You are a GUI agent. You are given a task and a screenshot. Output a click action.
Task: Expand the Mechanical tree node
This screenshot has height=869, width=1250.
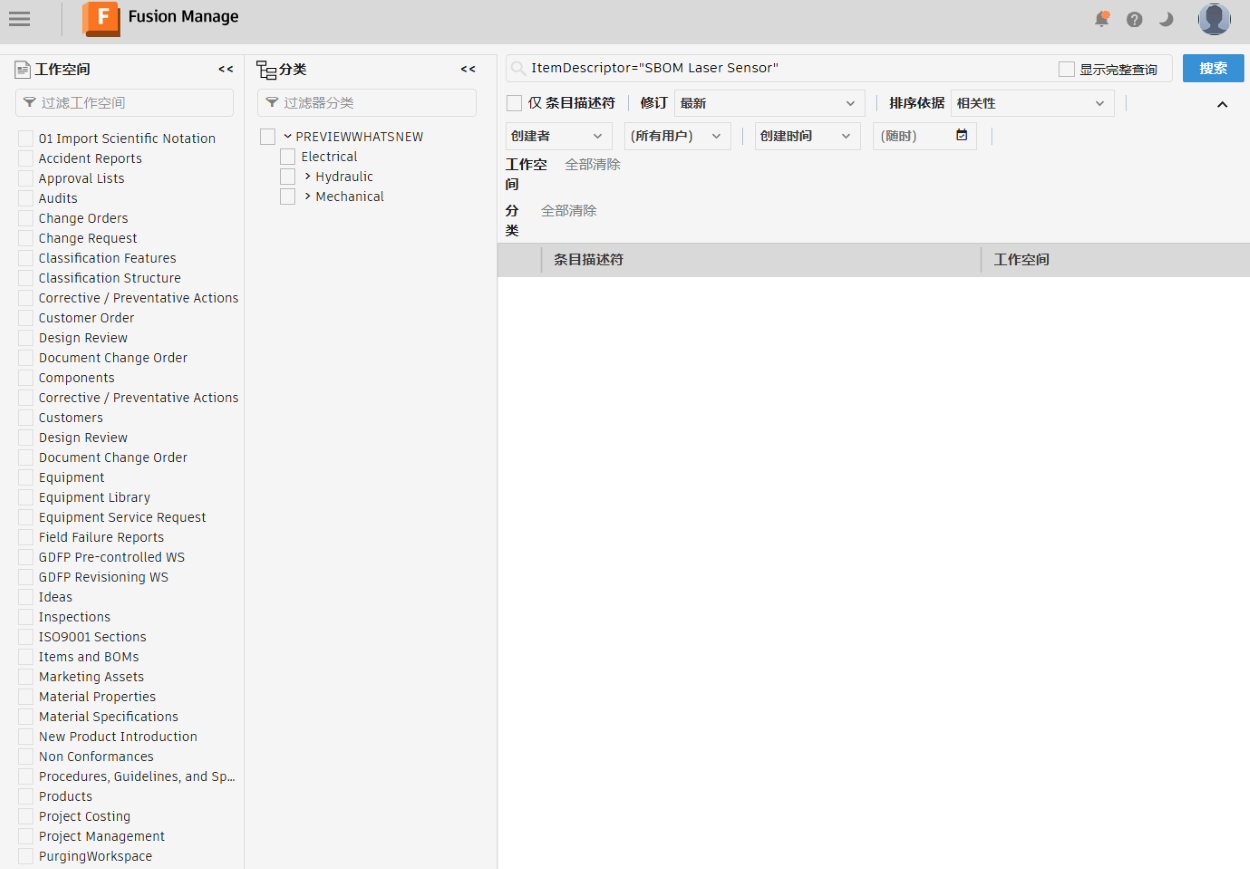click(307, 196)
